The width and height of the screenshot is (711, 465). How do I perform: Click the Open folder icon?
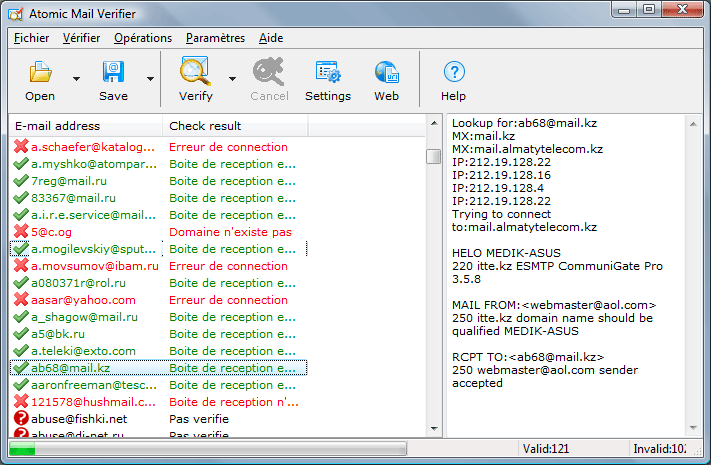[x=40, y=72]
